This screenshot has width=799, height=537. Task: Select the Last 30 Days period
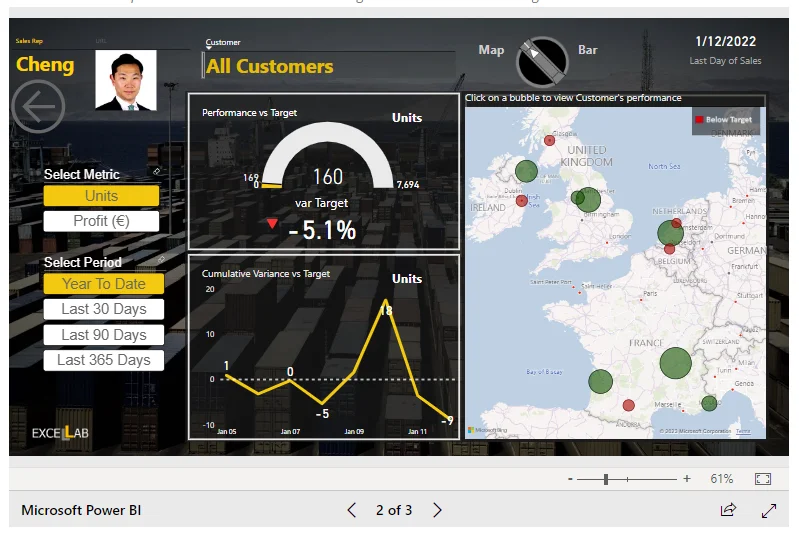(104, 309)
